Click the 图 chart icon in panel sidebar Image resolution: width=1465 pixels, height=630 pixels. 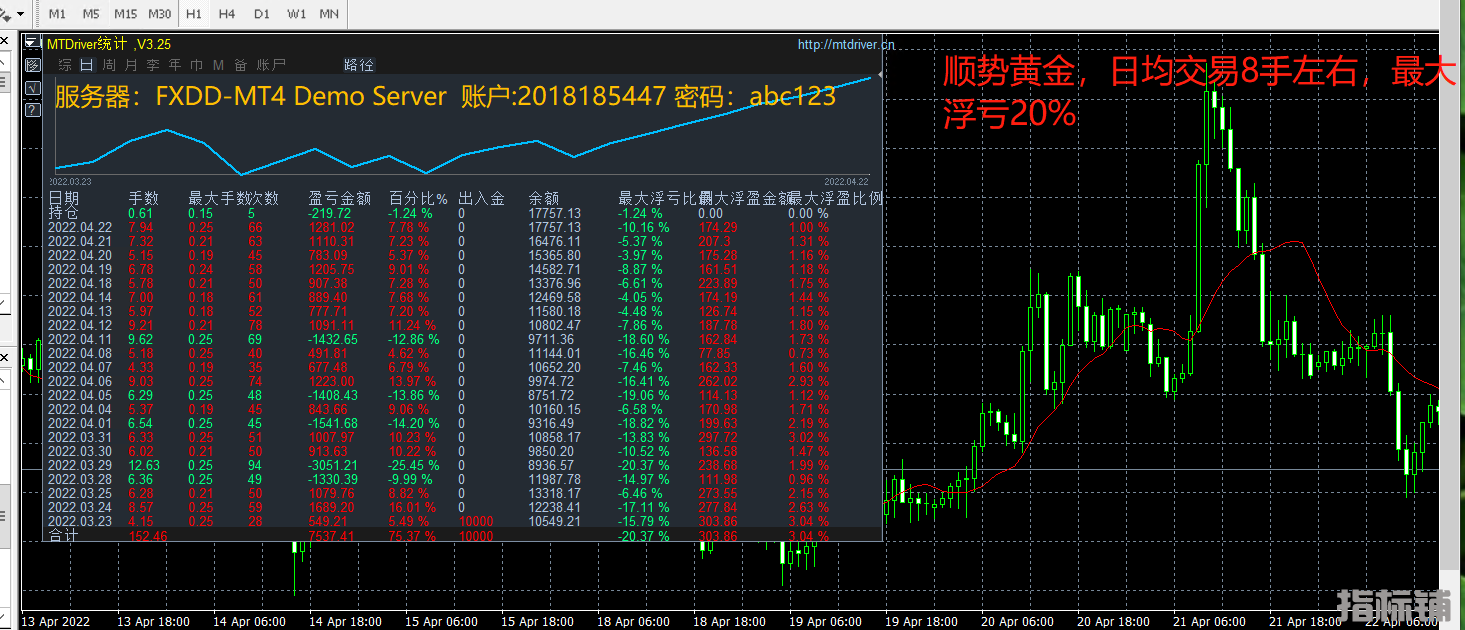[x=32, y=65]
